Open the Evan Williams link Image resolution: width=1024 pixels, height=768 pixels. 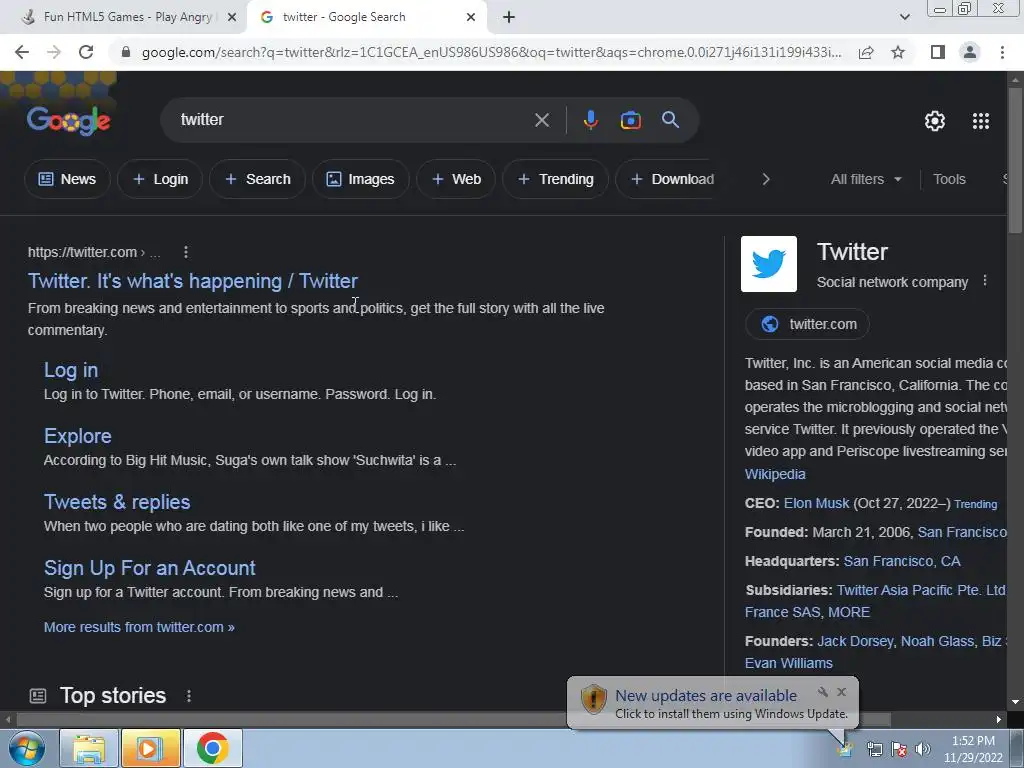[x=789, y=663]
